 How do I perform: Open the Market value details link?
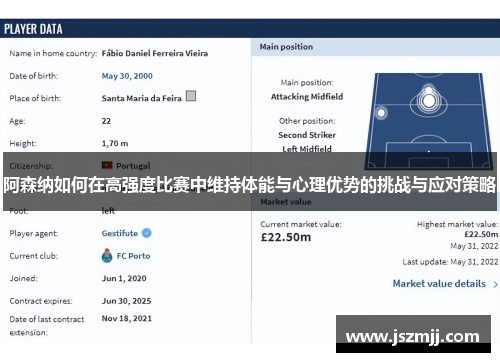pos(439,284)
